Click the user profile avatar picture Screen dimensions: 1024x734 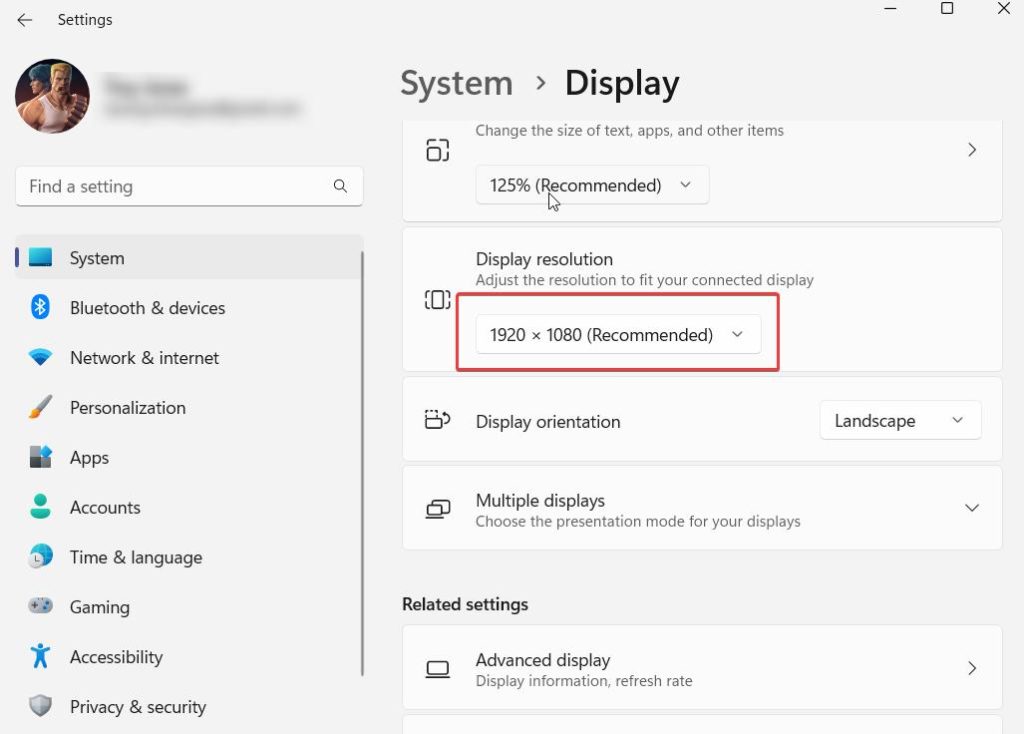click(52, 96)
